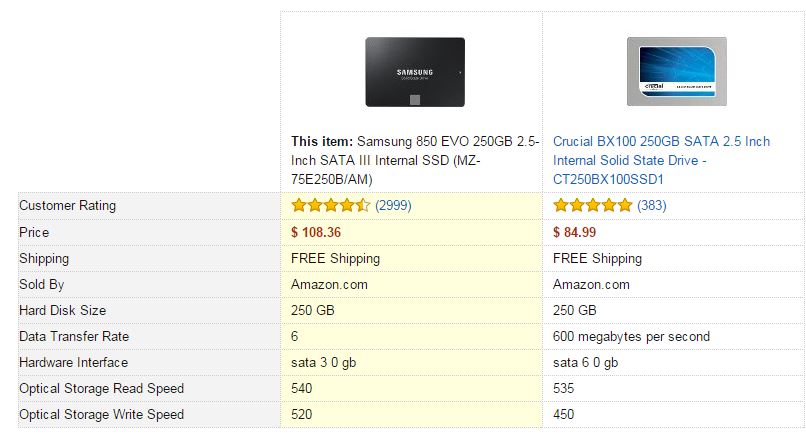
Task: Click the Samsung 850 EVO product image
Action: (x=415, y=72)
